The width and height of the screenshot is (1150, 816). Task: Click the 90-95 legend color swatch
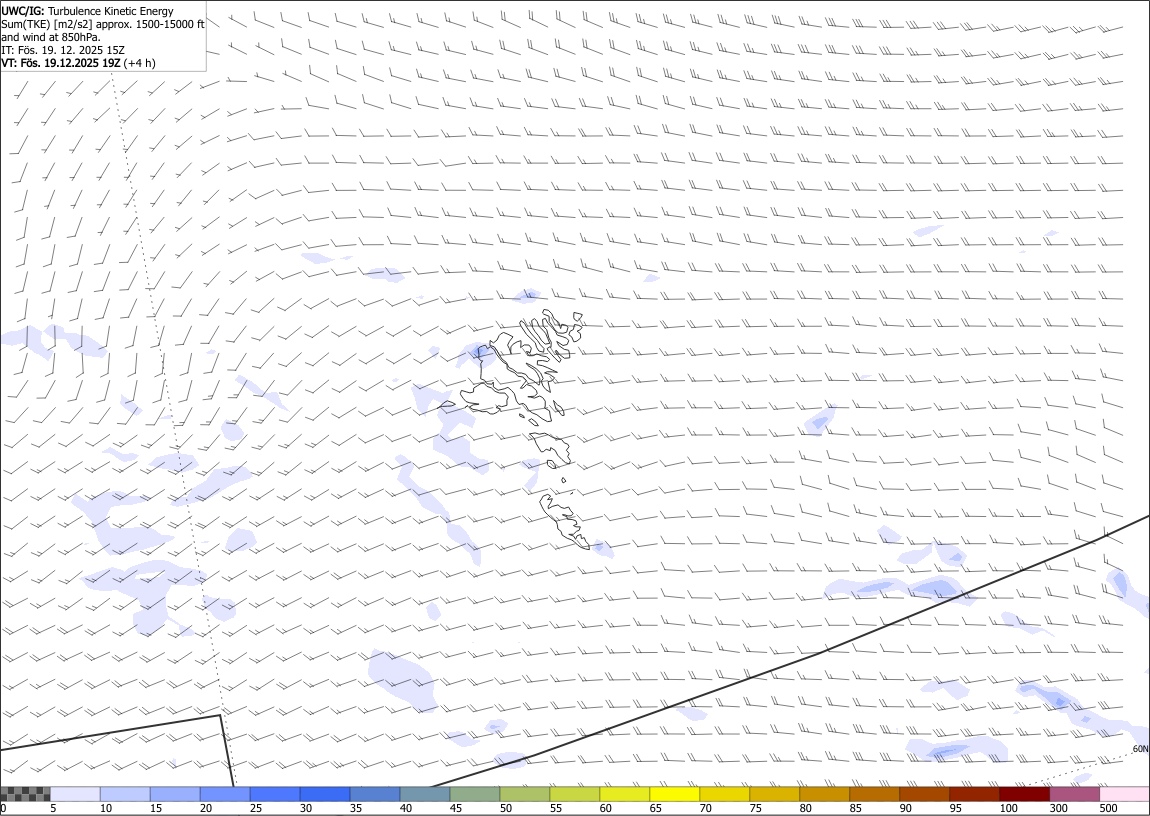click(924, 794)
